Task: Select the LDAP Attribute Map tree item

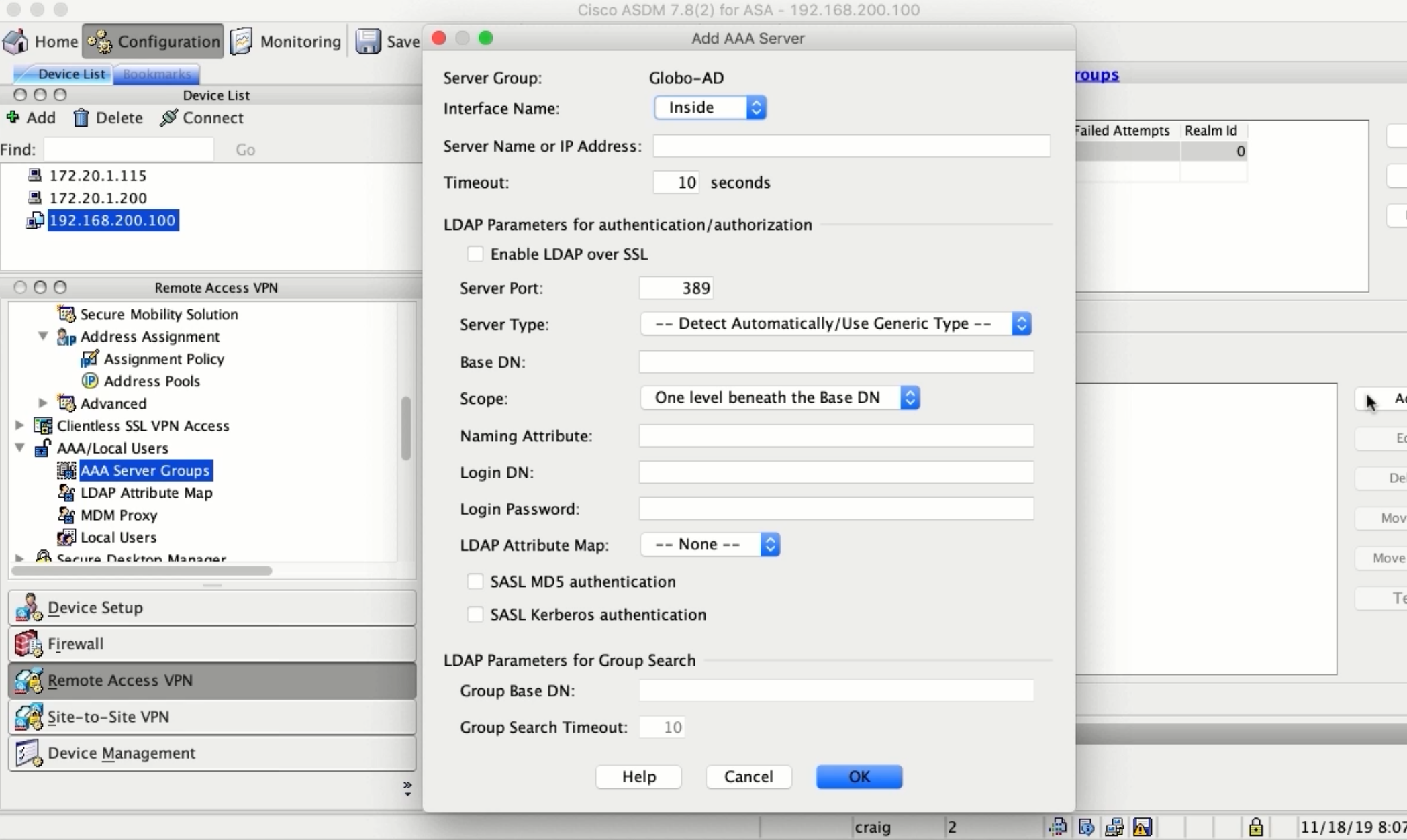Action: (x=146, y=493)
